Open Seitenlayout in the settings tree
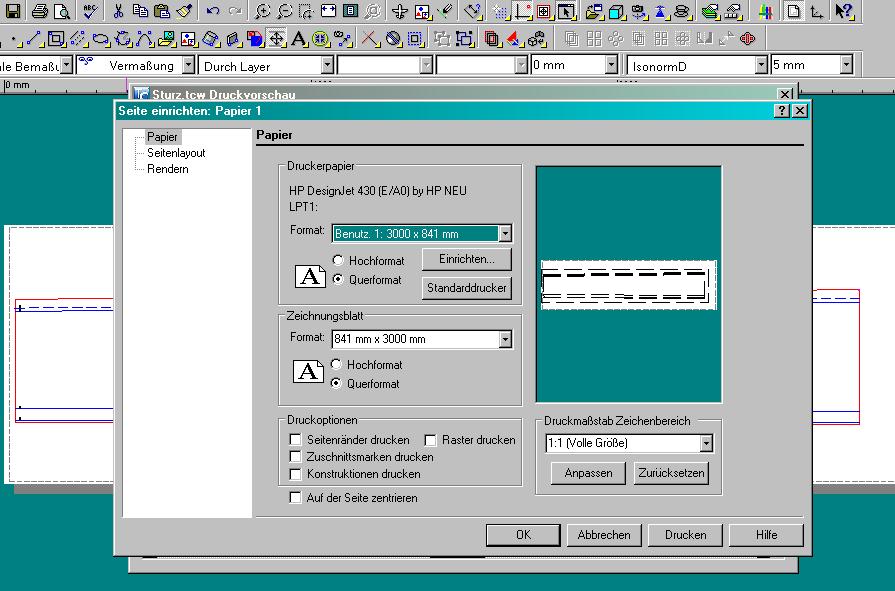The image size is (895, 591). [176, 153]
